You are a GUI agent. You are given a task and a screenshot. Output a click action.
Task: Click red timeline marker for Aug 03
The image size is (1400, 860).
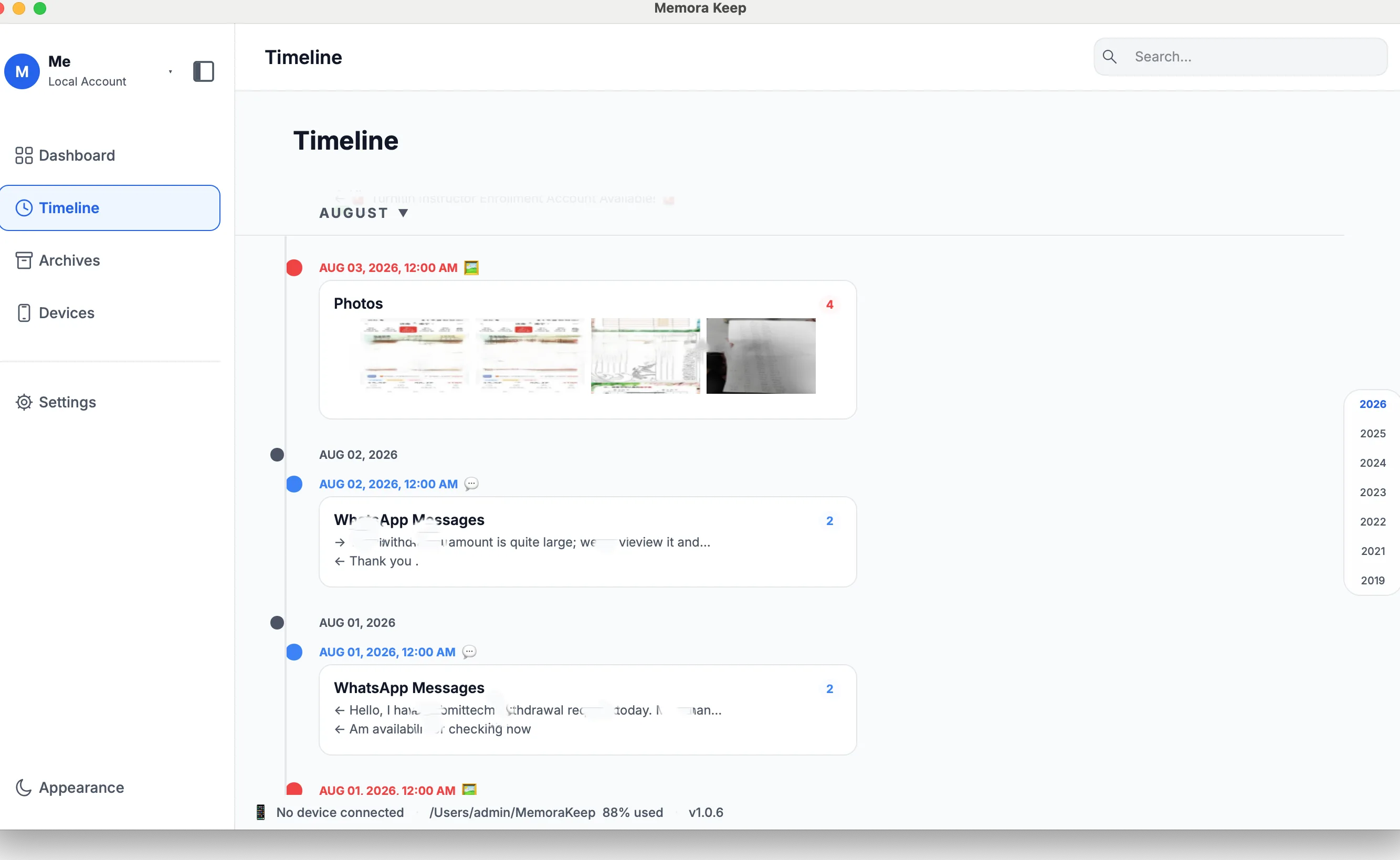pos(294,267)
